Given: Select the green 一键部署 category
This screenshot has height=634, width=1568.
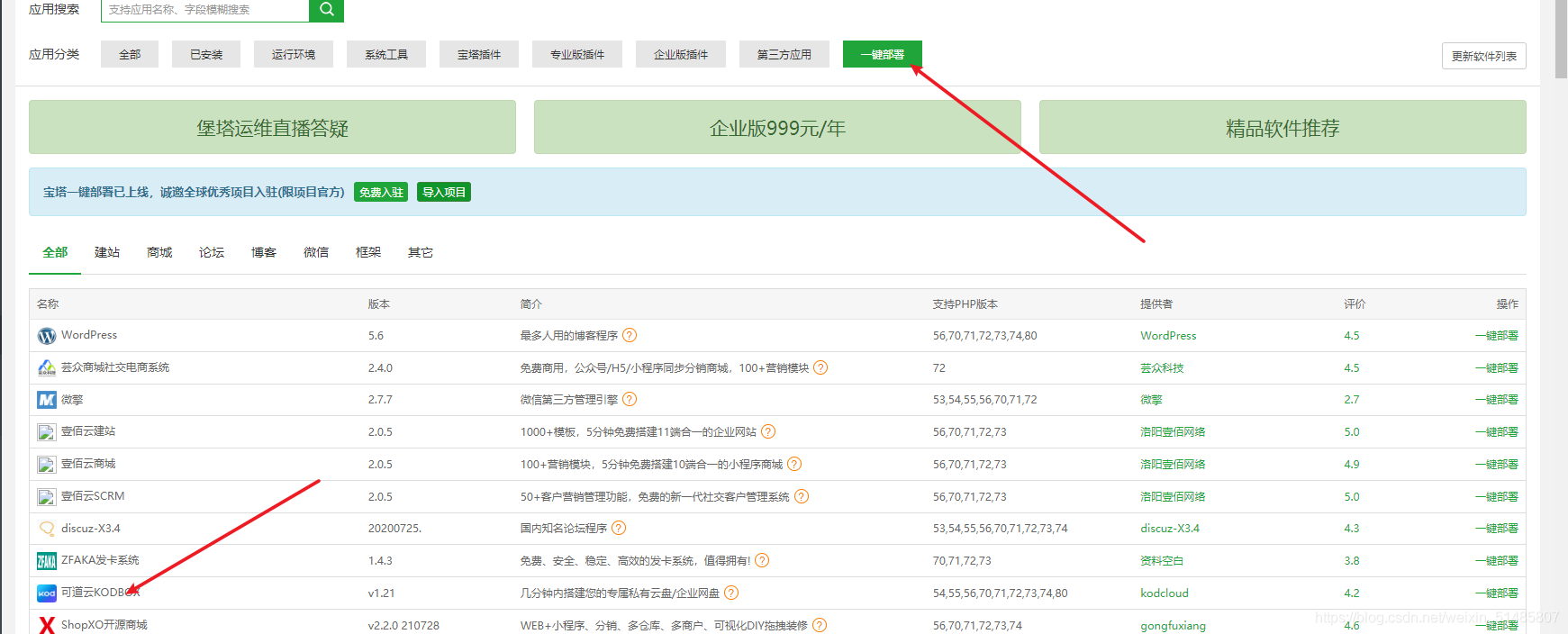Looking at the screenshot, I should point(883,54).
